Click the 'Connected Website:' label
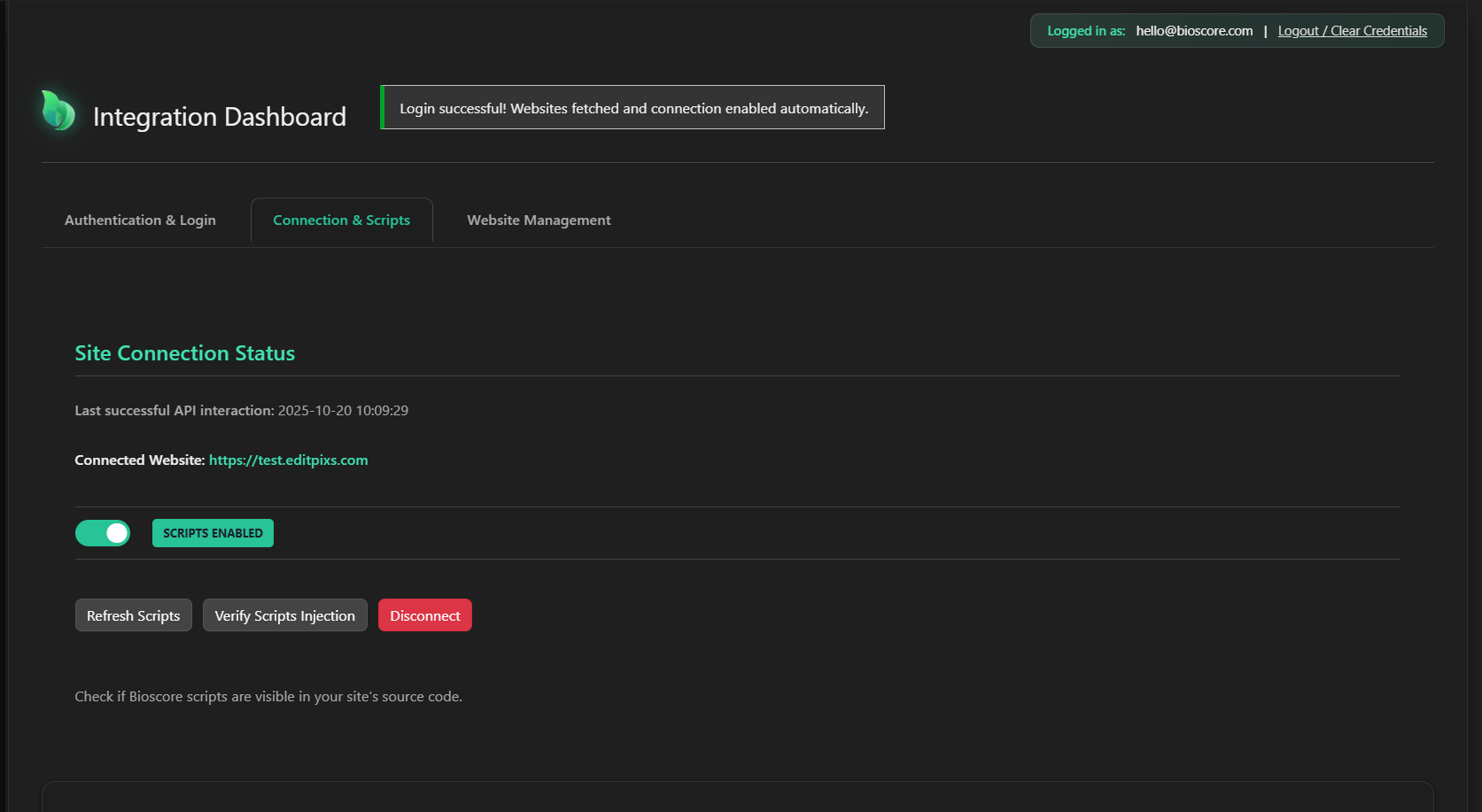The height and width of the screenshot is (812, 1482). [139, 460]
